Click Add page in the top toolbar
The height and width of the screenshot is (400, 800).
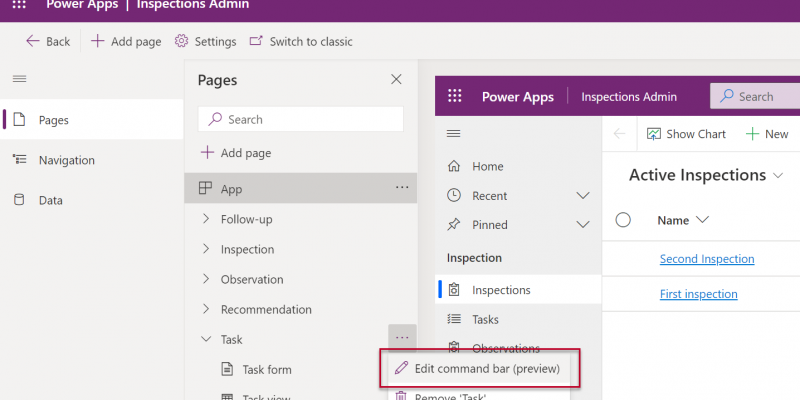126,41
